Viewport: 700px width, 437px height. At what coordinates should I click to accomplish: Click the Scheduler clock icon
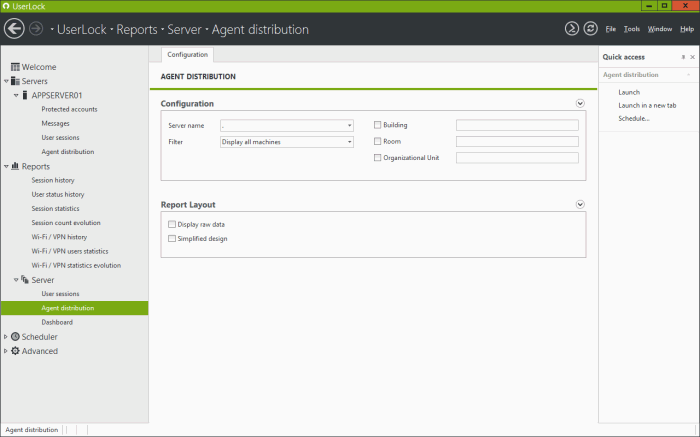[x=15, y=337]
